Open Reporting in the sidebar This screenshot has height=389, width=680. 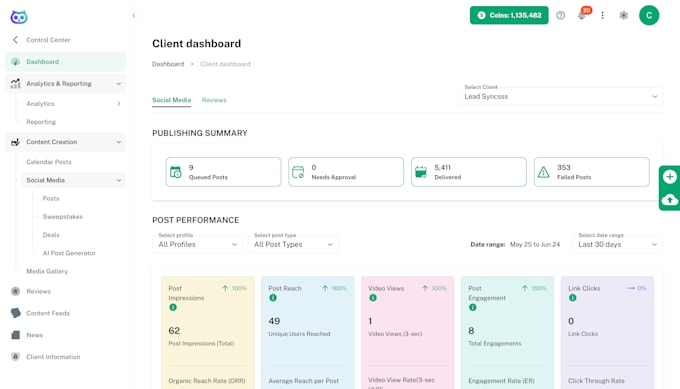tap(41, 122)
